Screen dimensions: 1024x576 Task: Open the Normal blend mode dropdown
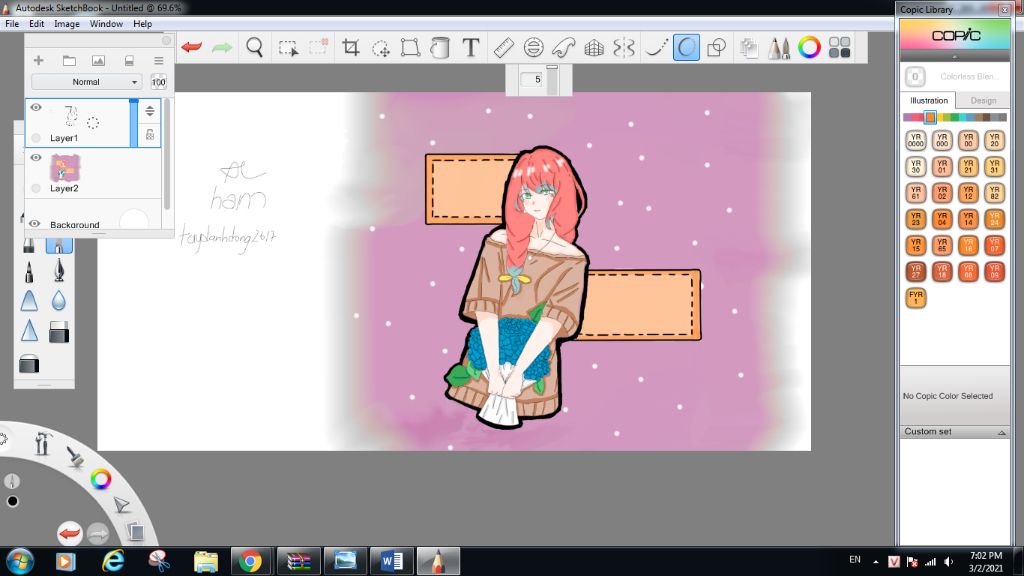tap(86, 82)
